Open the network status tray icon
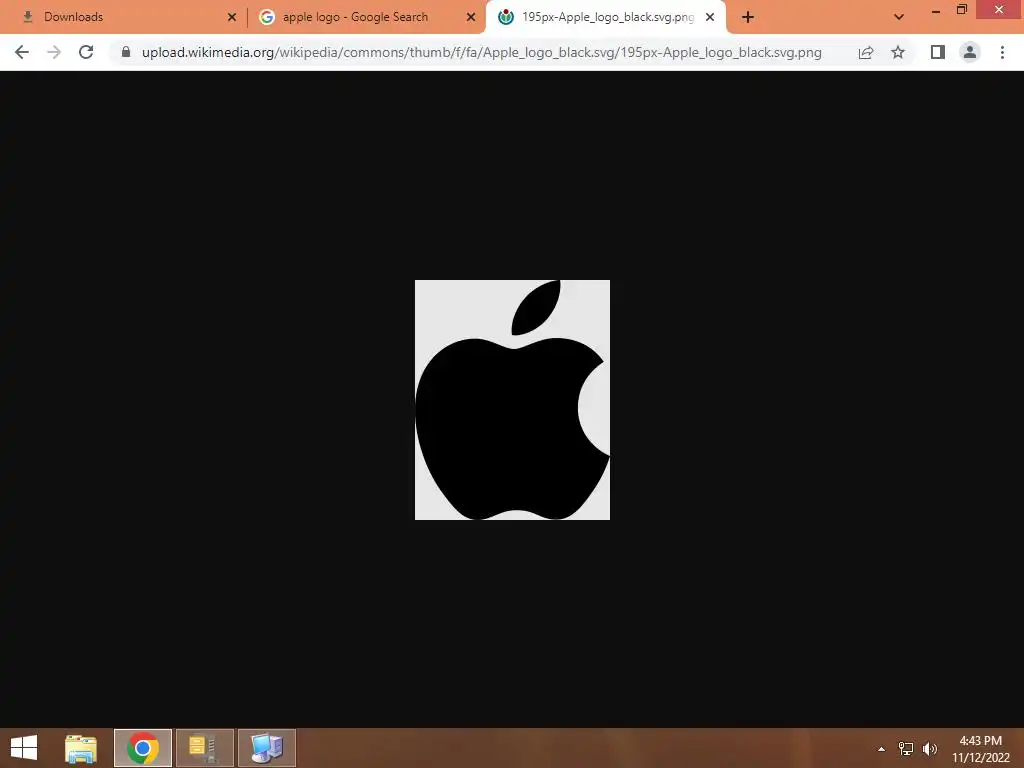 pos(906,749)
